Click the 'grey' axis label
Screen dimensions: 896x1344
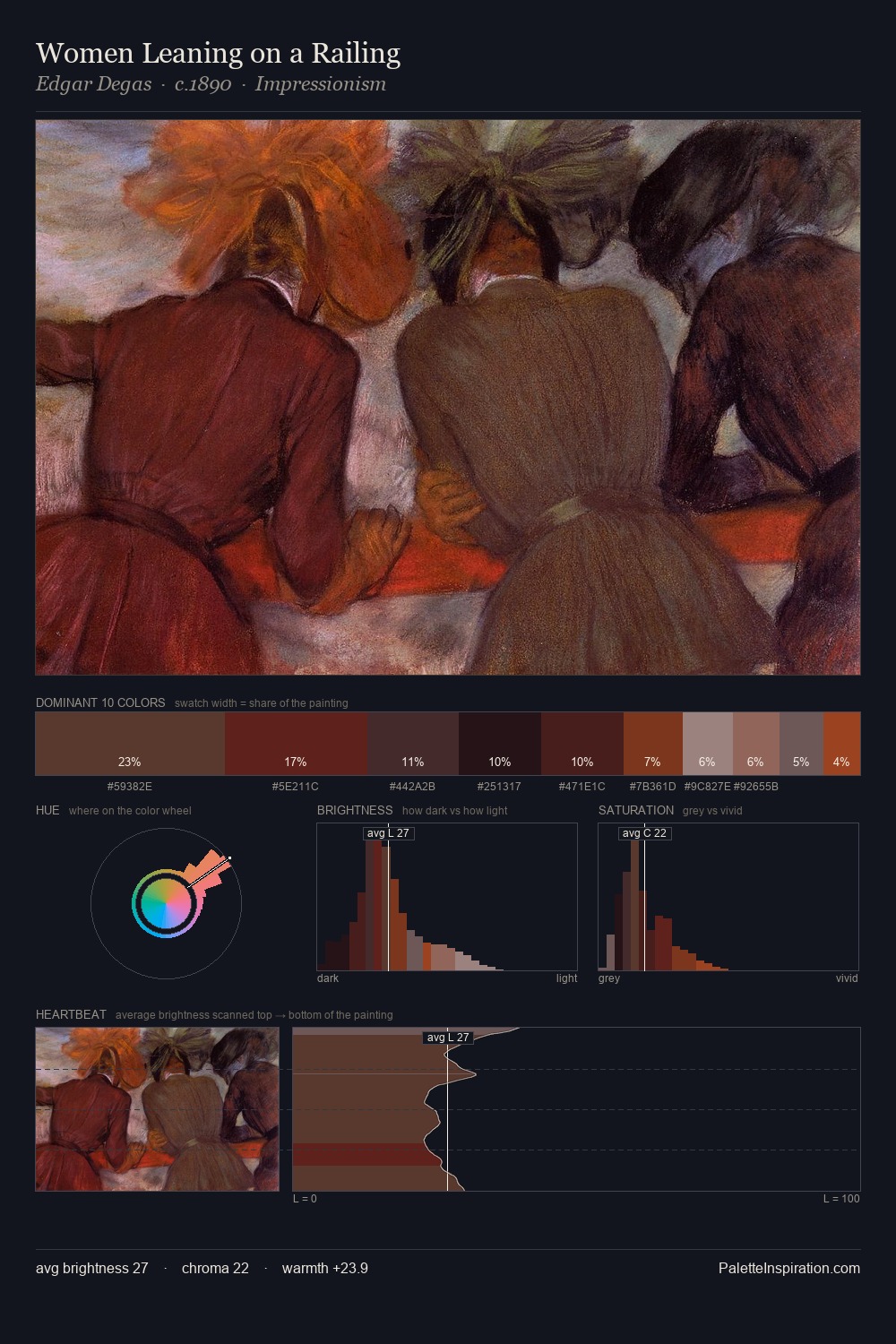click(609, 978)
